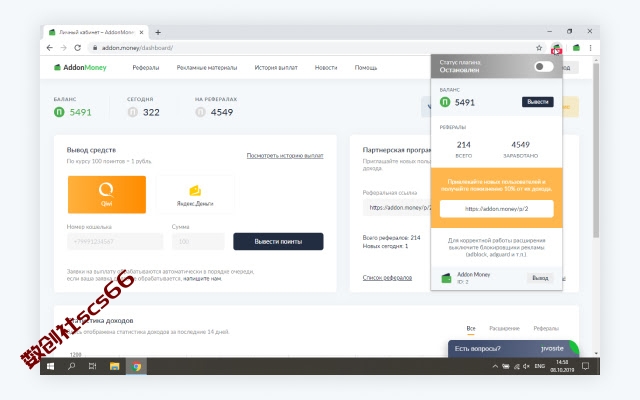Click the Вывести поинты button
The width and height of the screenshot is (640, 400).
(278, 242)
